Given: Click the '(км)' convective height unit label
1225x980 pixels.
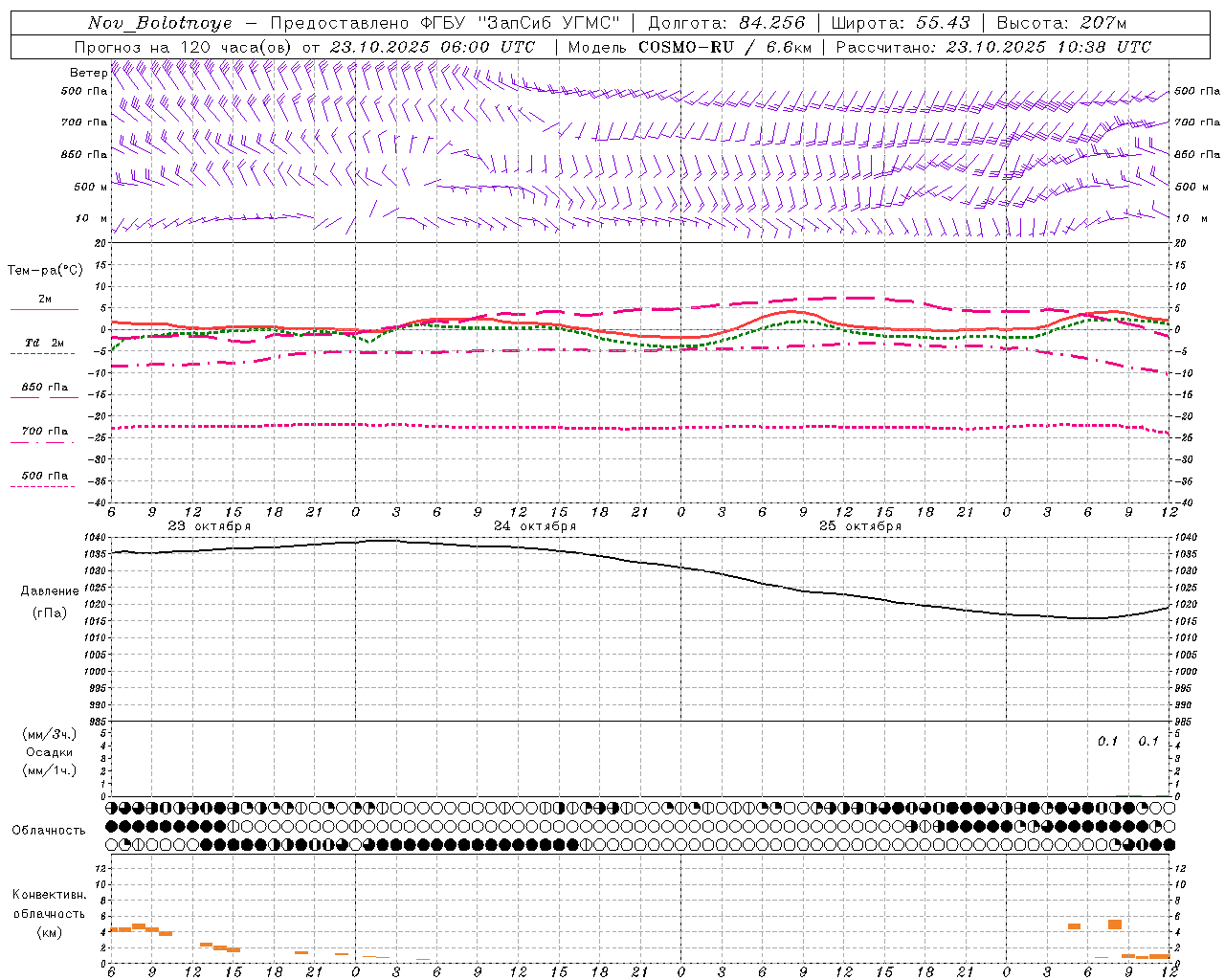Looking at the screenshot, I should (50, 932).
